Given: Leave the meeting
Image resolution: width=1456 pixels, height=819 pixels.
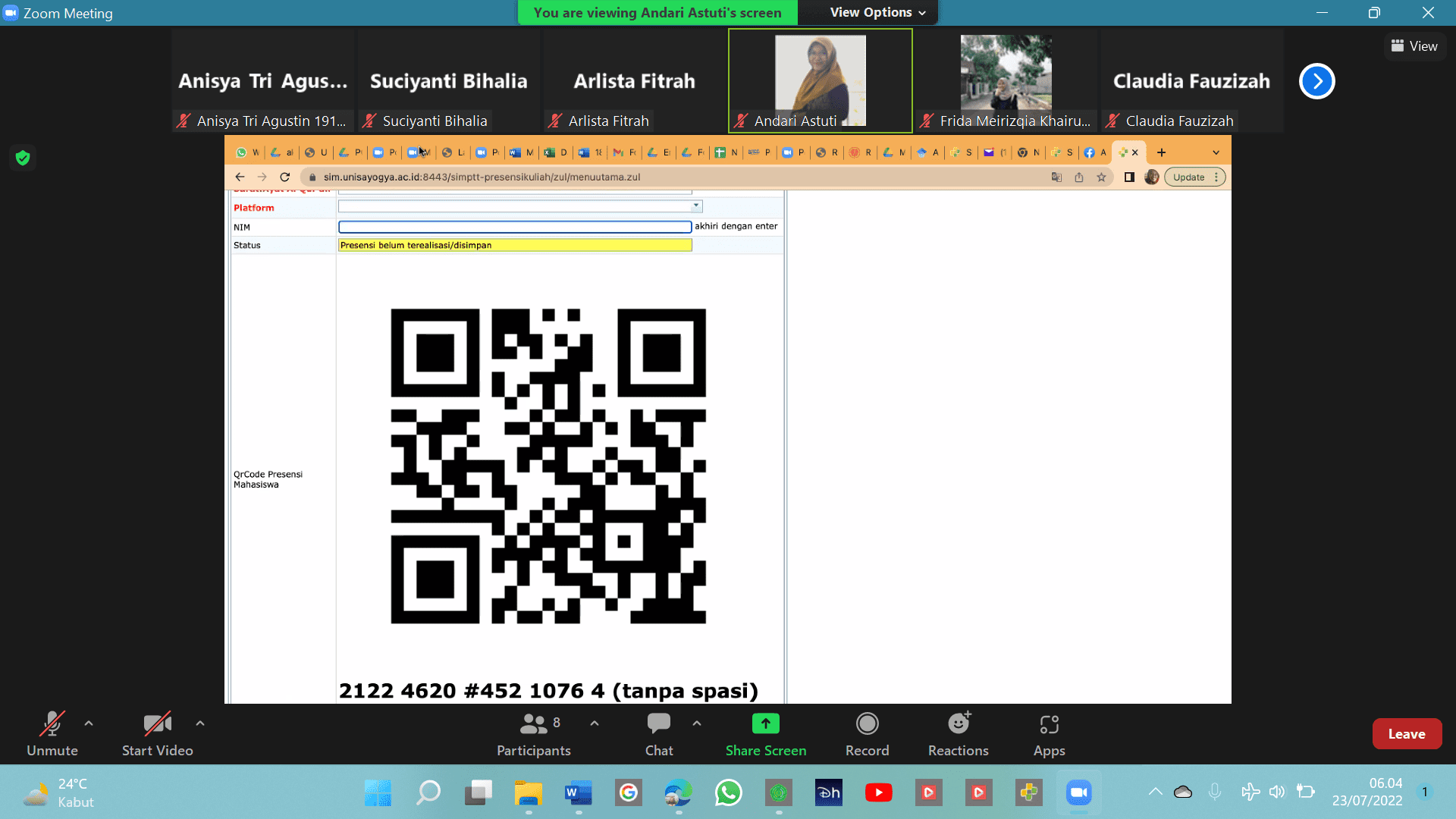Looking at the screenshot, I should click(x=1407, y=733).
